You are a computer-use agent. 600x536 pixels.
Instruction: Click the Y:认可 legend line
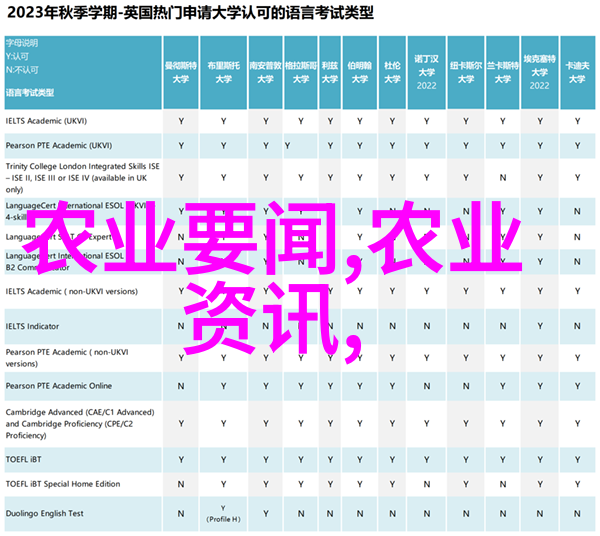coord(17,57)
